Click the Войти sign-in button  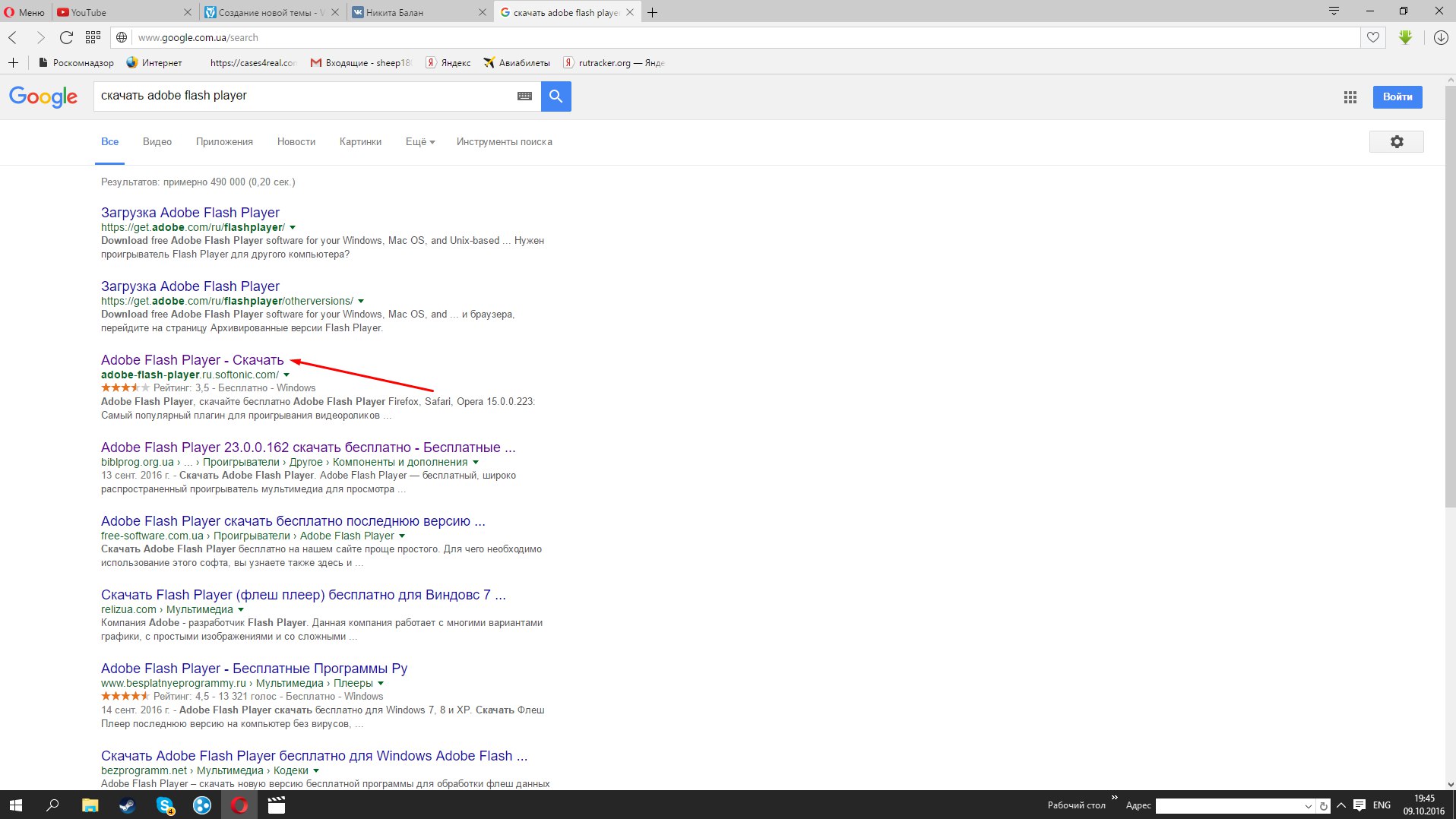click(1397, 96)
